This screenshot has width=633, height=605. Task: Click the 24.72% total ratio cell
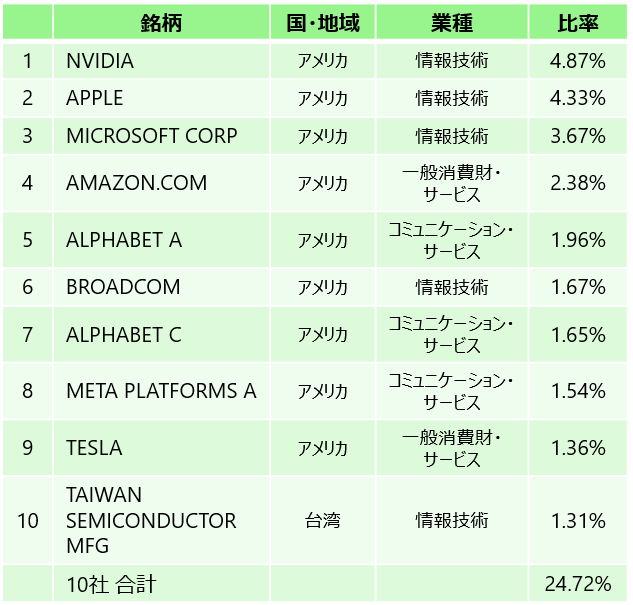(578, 584)
